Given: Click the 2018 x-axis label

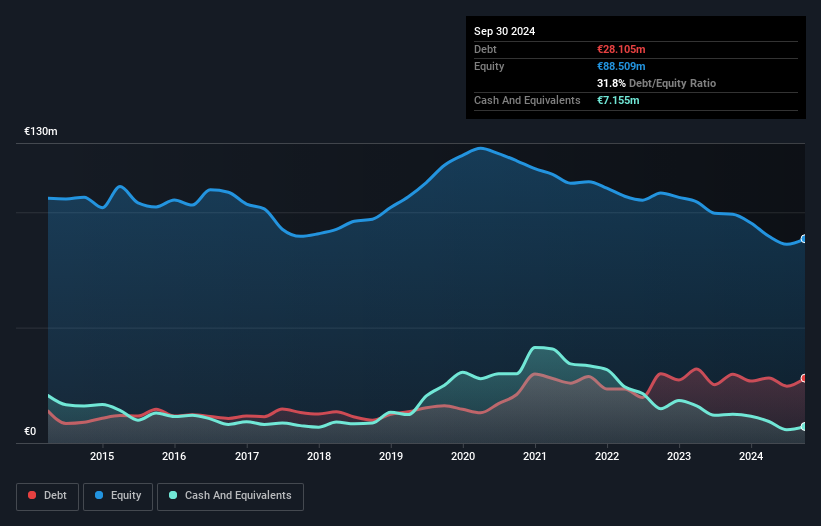Looking at the screenshot, I should (319, 456).
